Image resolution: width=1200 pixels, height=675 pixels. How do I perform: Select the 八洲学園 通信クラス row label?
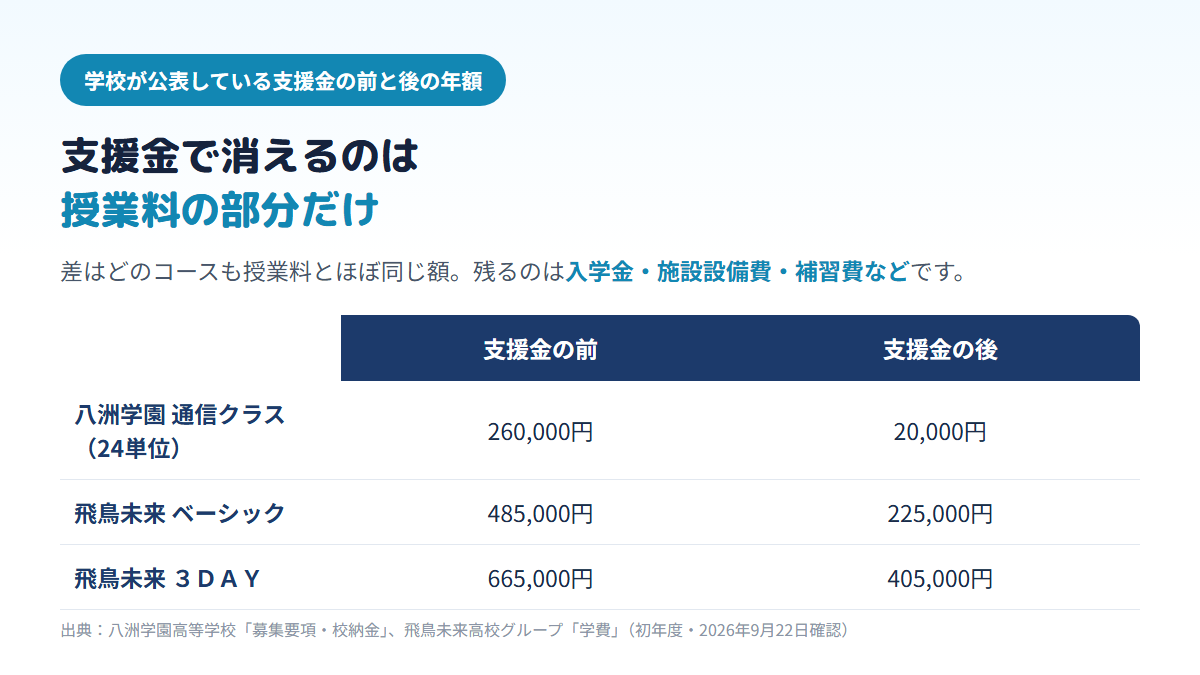(x=180, y=431)
